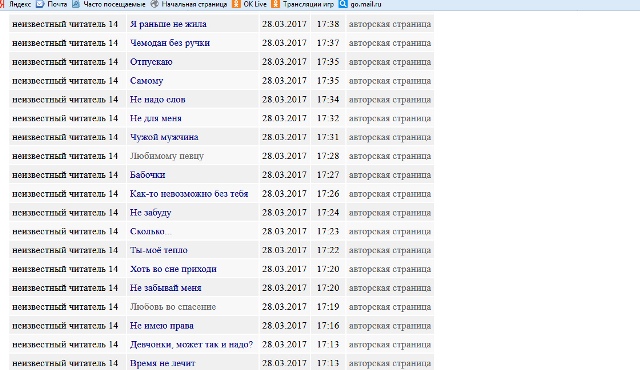This screenshot has width=640, height=370.
Task: Open the Бабочки poem link
Action: [147, 175]
